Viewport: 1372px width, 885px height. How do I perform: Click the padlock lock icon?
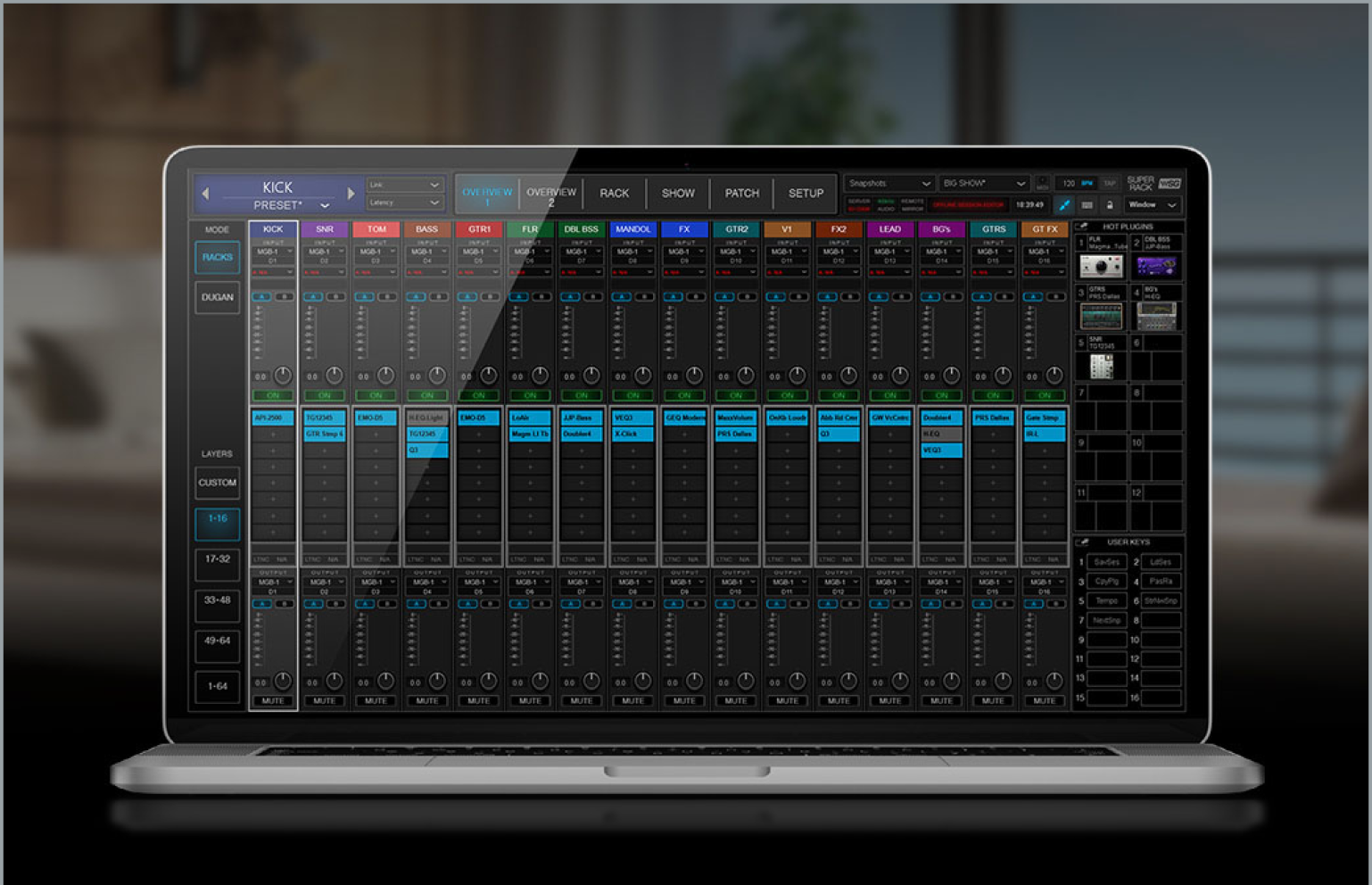(x=1110, y=205)
